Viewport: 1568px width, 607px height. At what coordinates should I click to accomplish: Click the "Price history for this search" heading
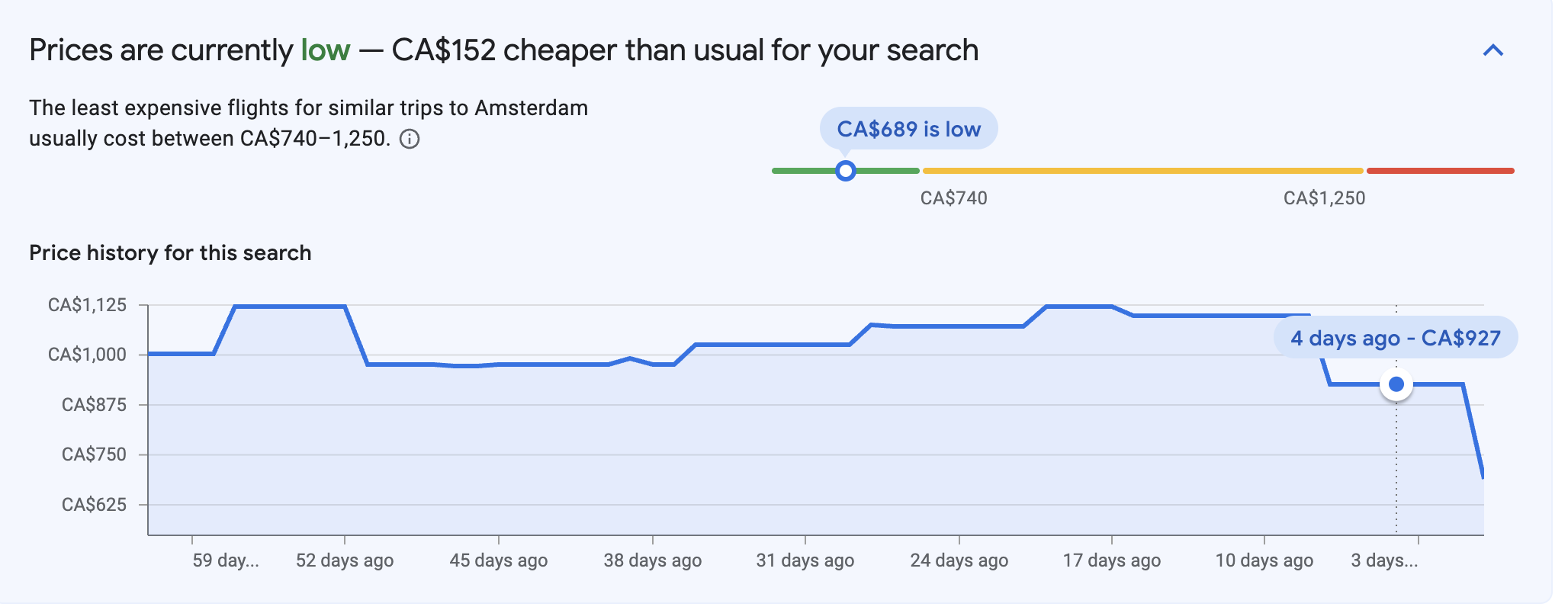pyautogui.click(x=170, y=253)
